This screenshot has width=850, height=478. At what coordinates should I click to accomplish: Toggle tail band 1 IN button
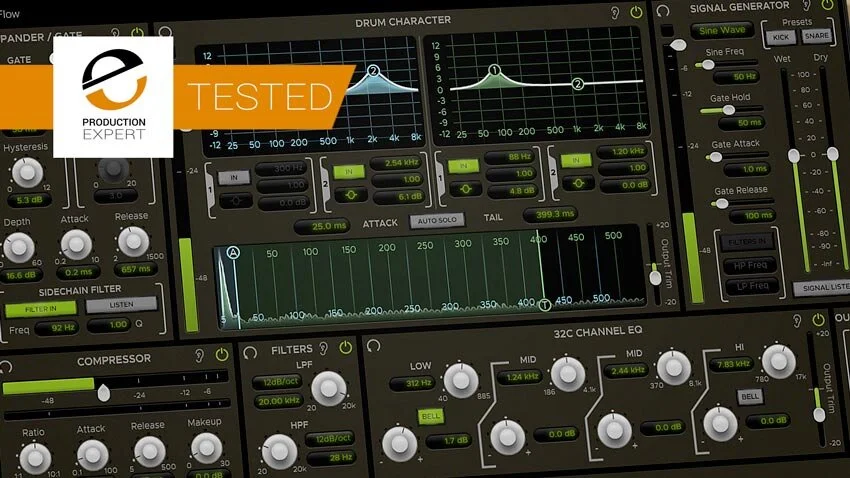coord(463,166)
